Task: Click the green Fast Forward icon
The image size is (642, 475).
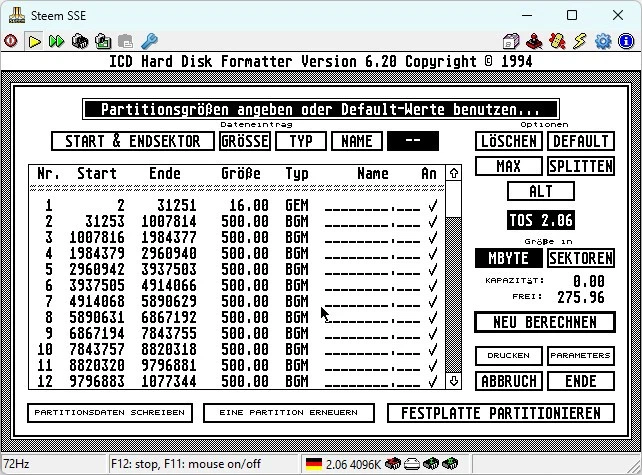Action: [57, 41]
